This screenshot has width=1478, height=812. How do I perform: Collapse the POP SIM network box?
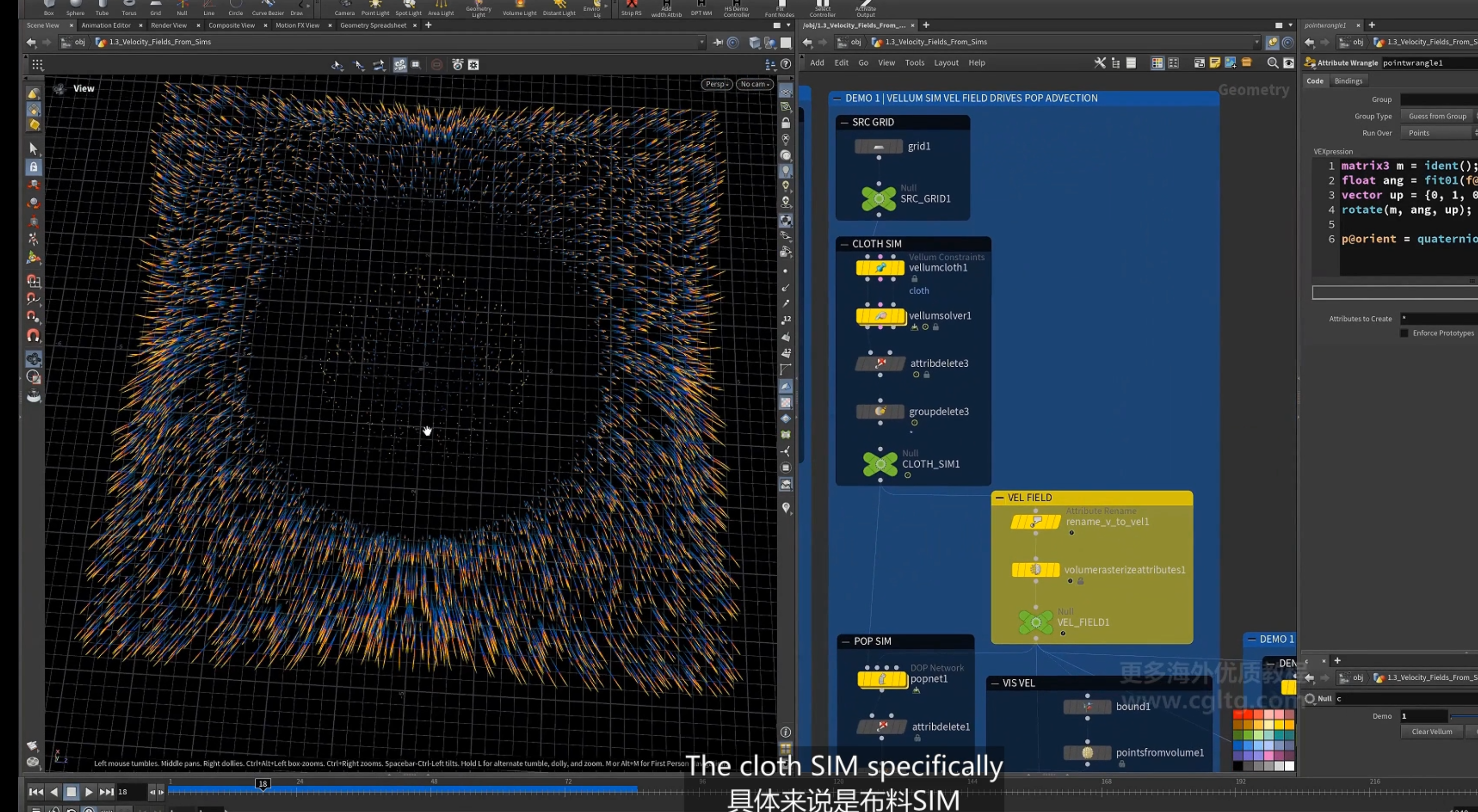coord(845,642)
